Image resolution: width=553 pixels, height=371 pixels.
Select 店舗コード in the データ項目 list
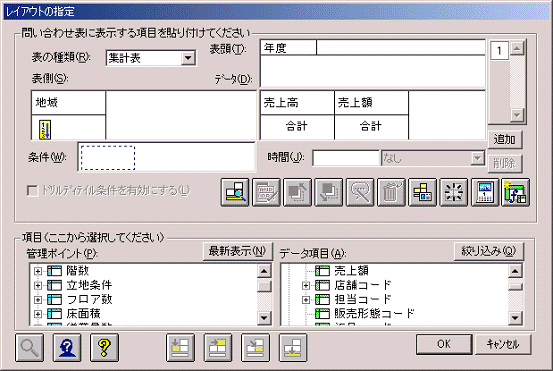[363, 285]
